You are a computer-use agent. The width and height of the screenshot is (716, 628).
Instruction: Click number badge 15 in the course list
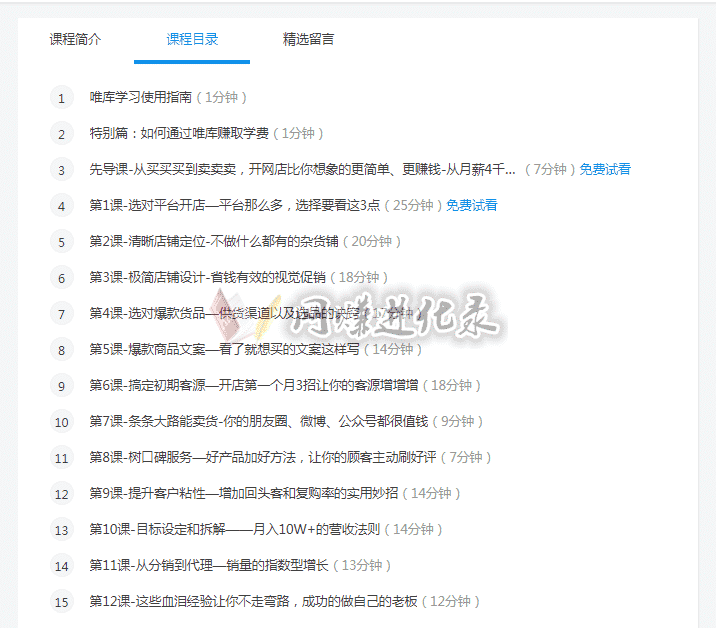tap(62, 602)
